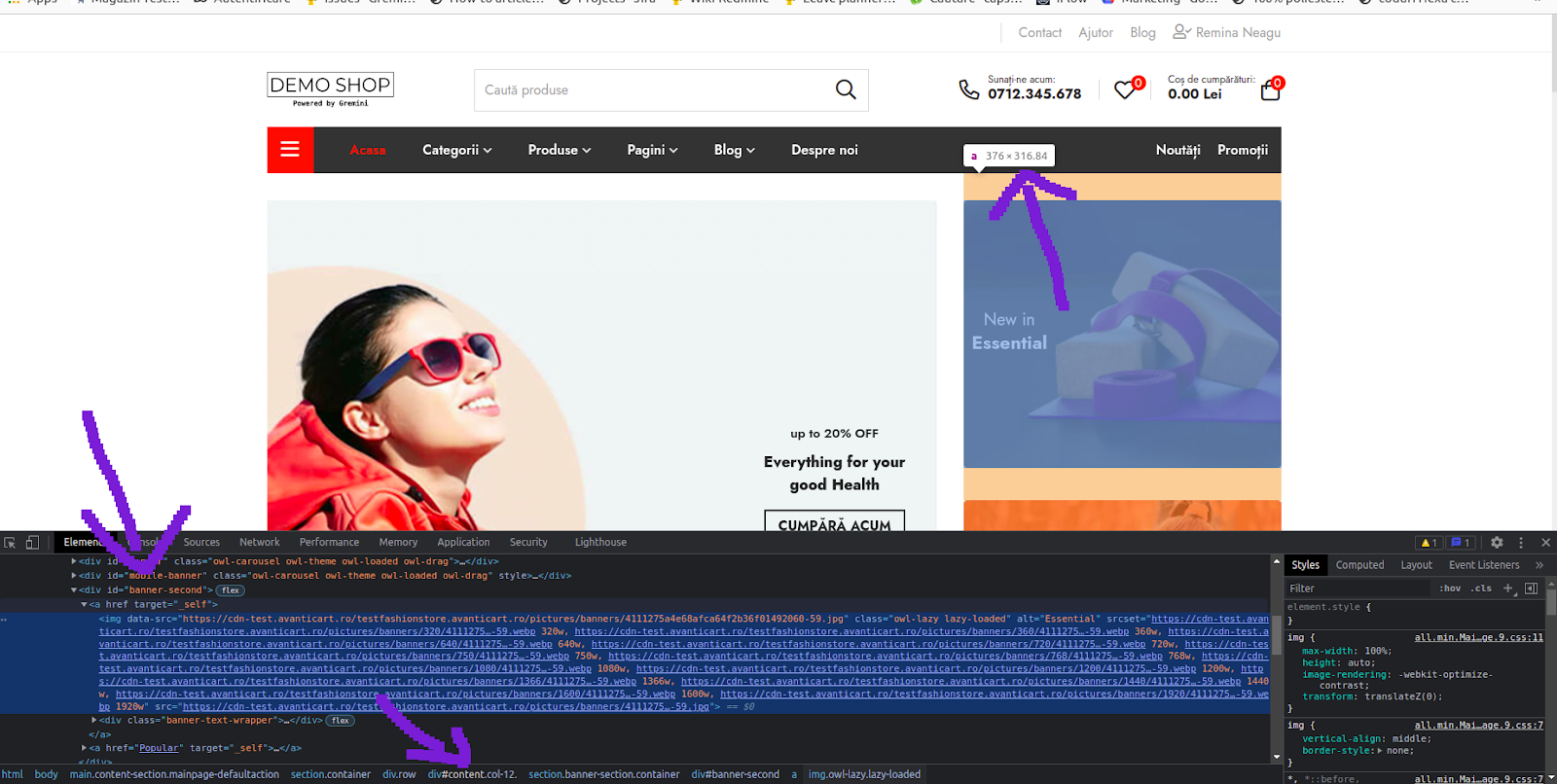Switch to the Sources tab
Viewport: 1557px width, 784px height.
201,543
